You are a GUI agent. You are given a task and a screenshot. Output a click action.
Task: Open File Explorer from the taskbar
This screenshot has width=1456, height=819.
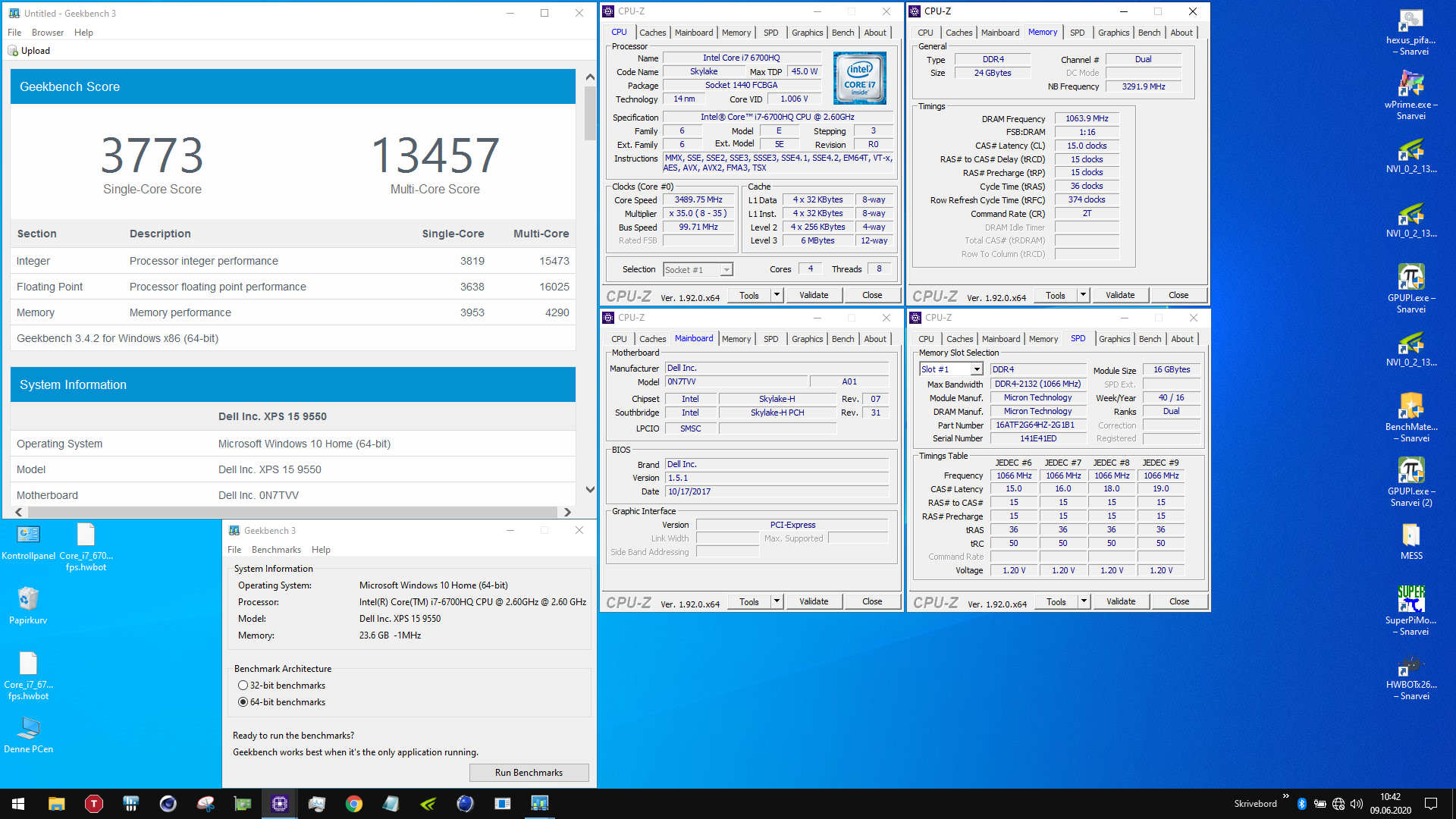pyautogui.click(x=57, y=804)
